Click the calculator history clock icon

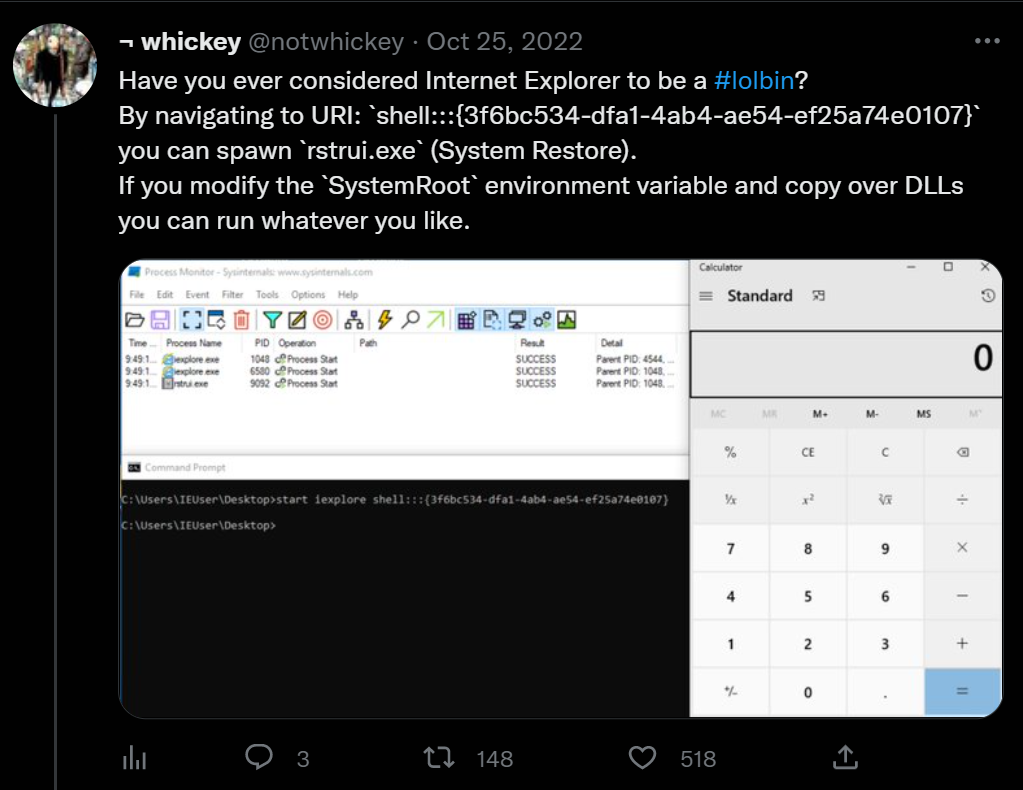click(x=988, y=296)
